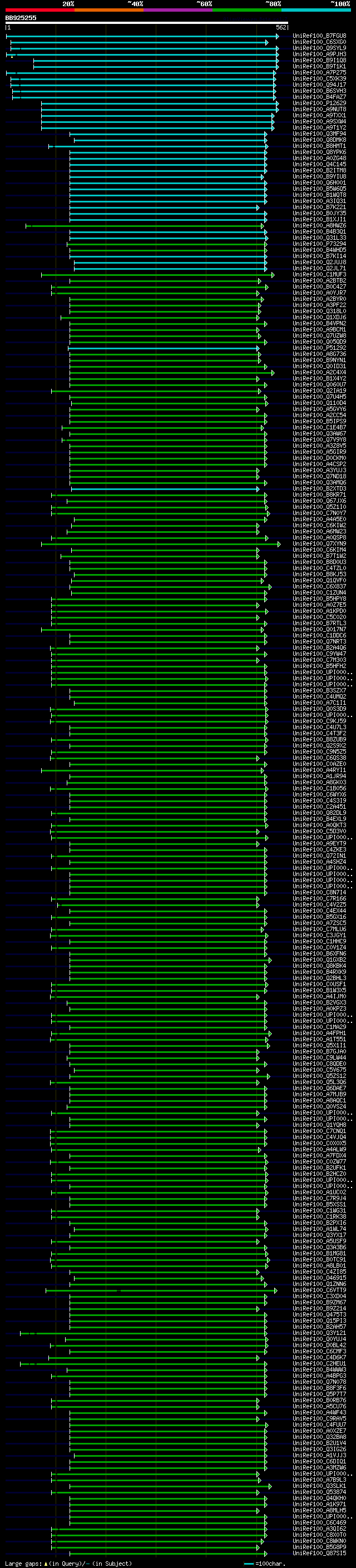Open hit UniRef100_C4T3F2
Screen dimensions: 356x1568
319,734
